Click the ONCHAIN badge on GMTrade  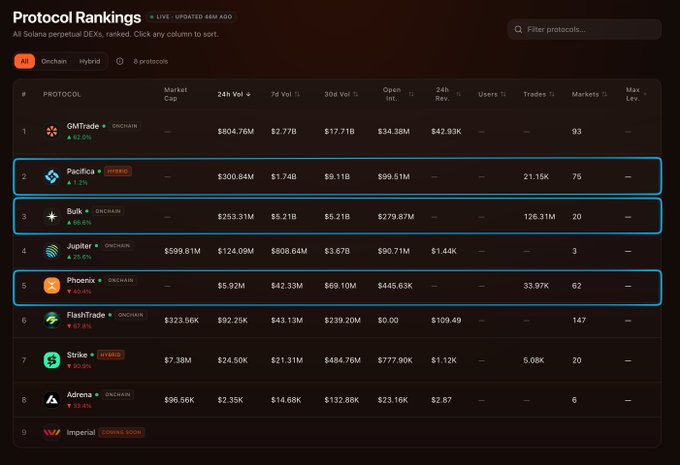coord(124,126)
